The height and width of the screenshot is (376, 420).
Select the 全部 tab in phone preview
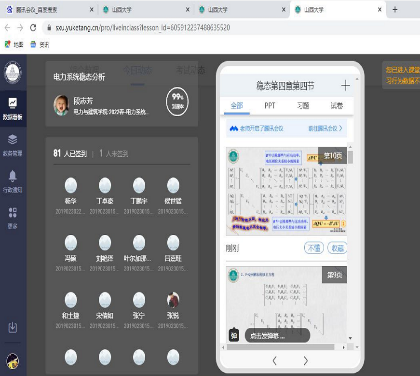click(237, 106)
